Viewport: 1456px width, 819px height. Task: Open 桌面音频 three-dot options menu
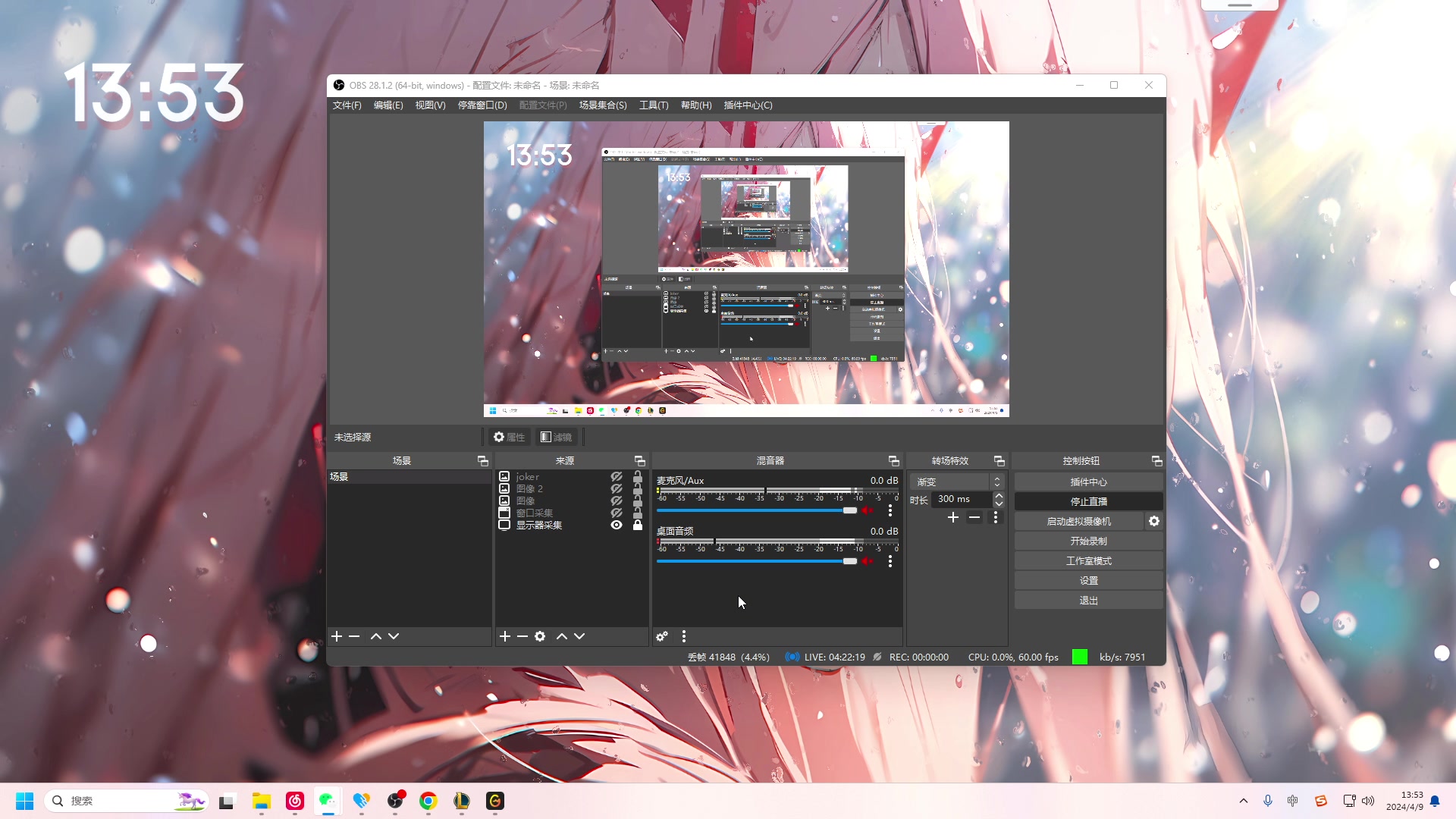890,561
